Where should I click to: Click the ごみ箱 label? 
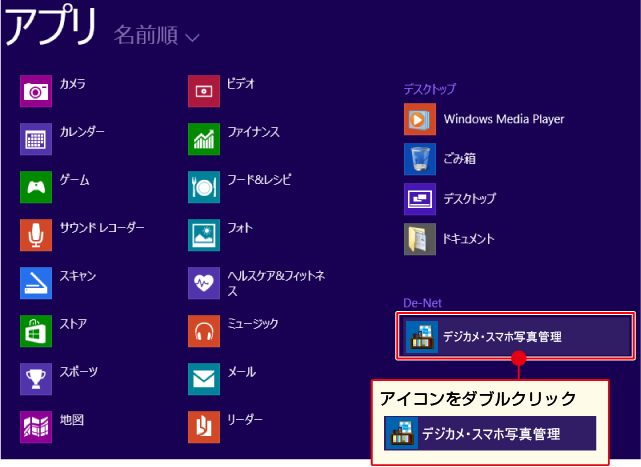(460, 158)
